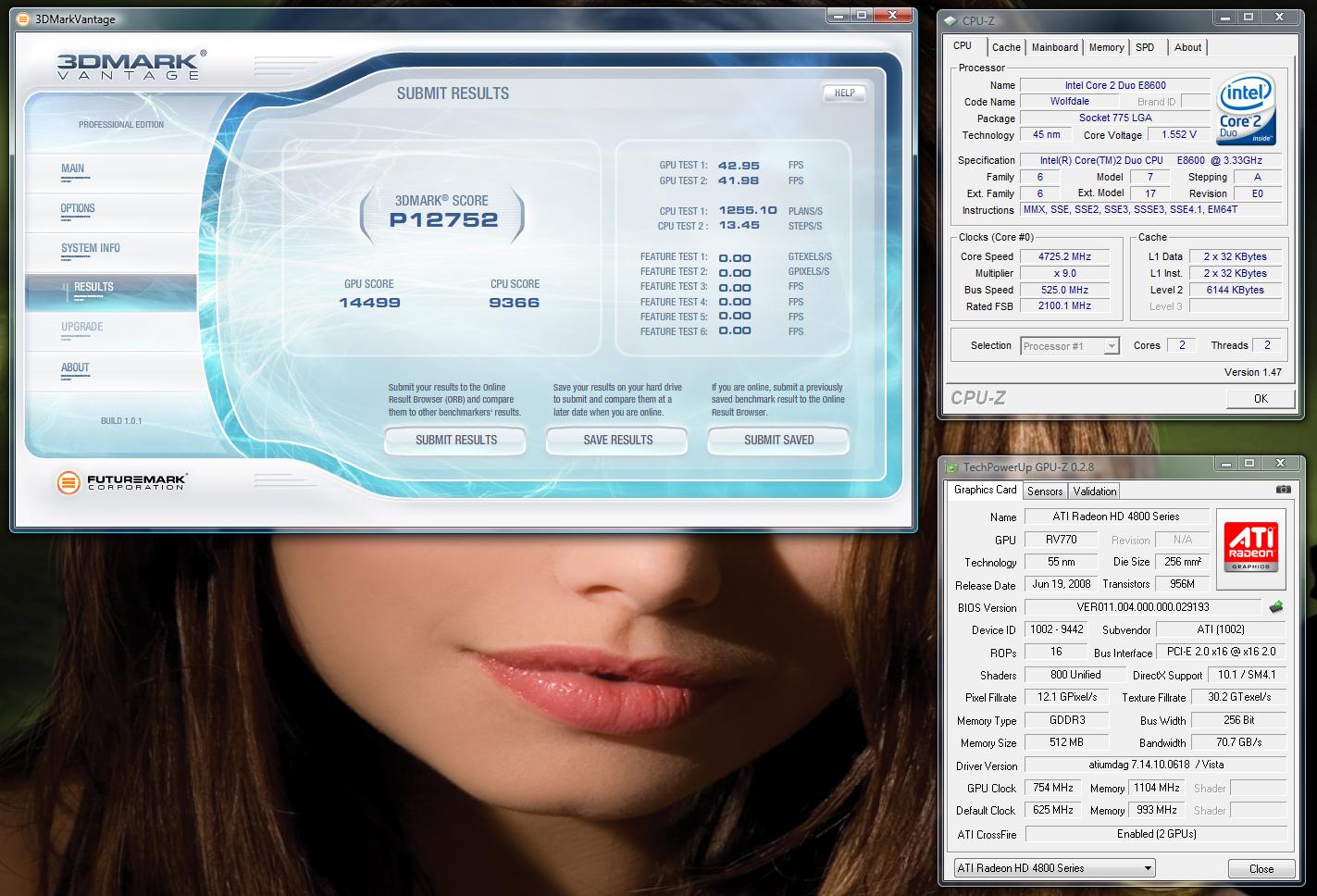Open the Memory tab in CPU-Z
1317x896 pixels.
coord(1106,47)
